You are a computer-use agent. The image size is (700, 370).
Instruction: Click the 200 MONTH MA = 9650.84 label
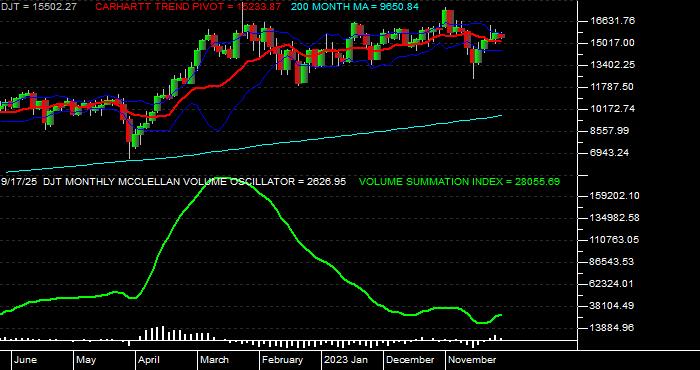pos(355,7)
